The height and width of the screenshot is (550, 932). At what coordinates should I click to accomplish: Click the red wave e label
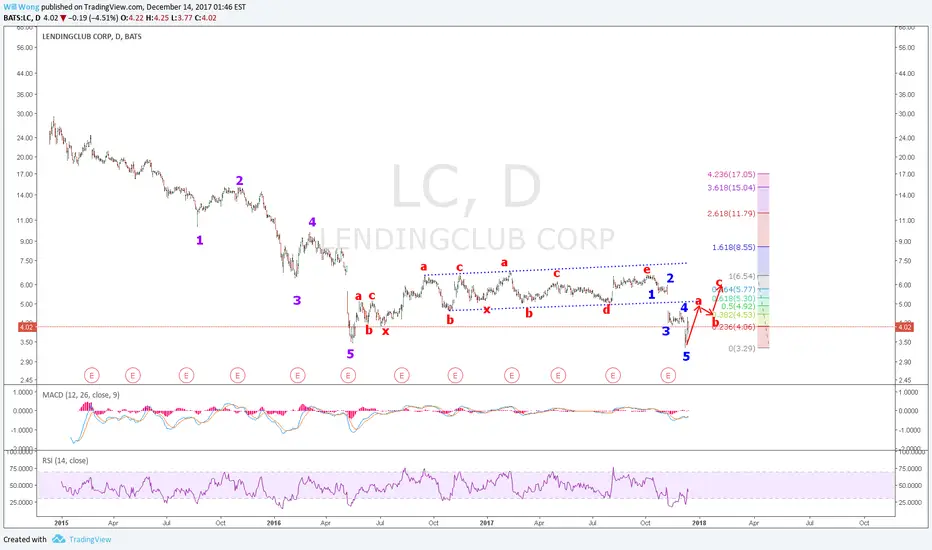click(x=647, y=270)
